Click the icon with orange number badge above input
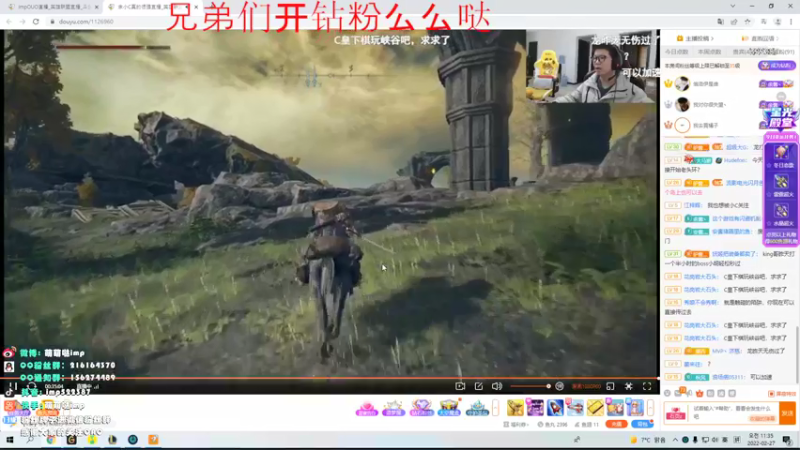Viewport: 800px width, 450px height. click(x=680, y=393)
